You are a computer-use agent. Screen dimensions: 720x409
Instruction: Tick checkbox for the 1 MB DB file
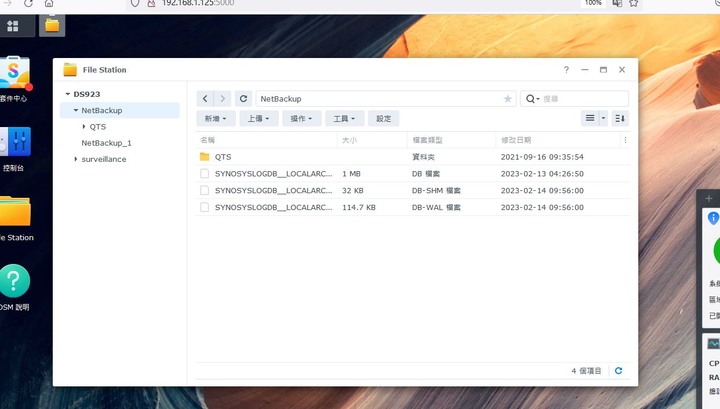[x=204, y=174]
